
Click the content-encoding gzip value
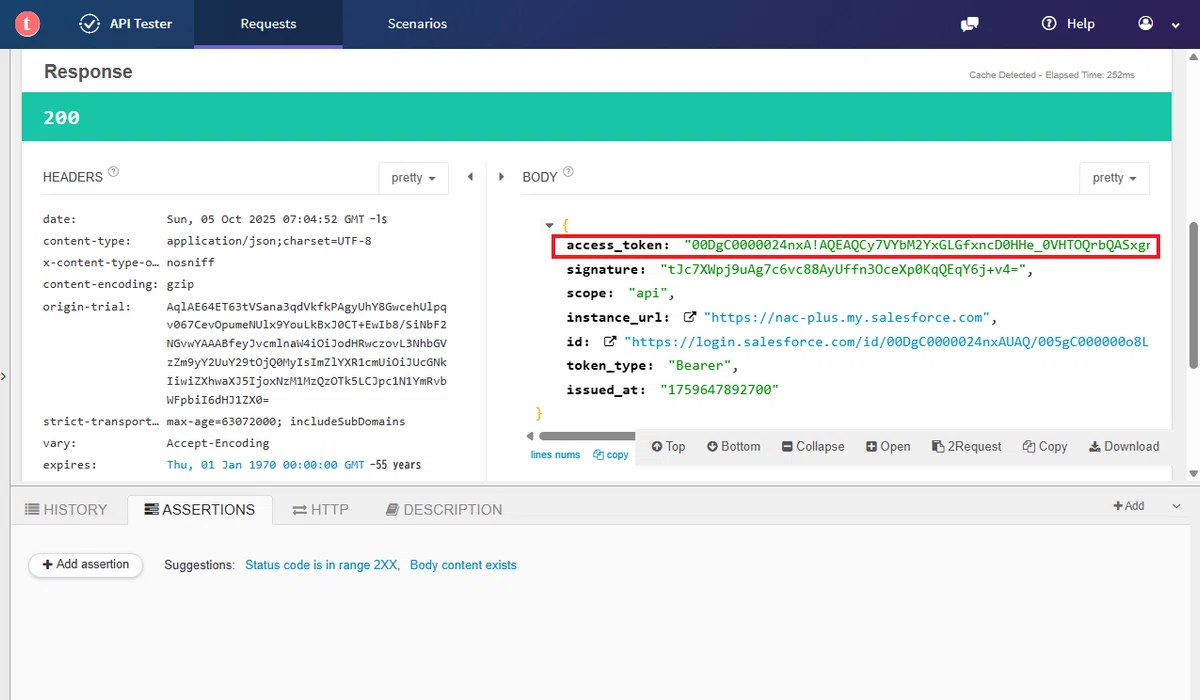182,284
